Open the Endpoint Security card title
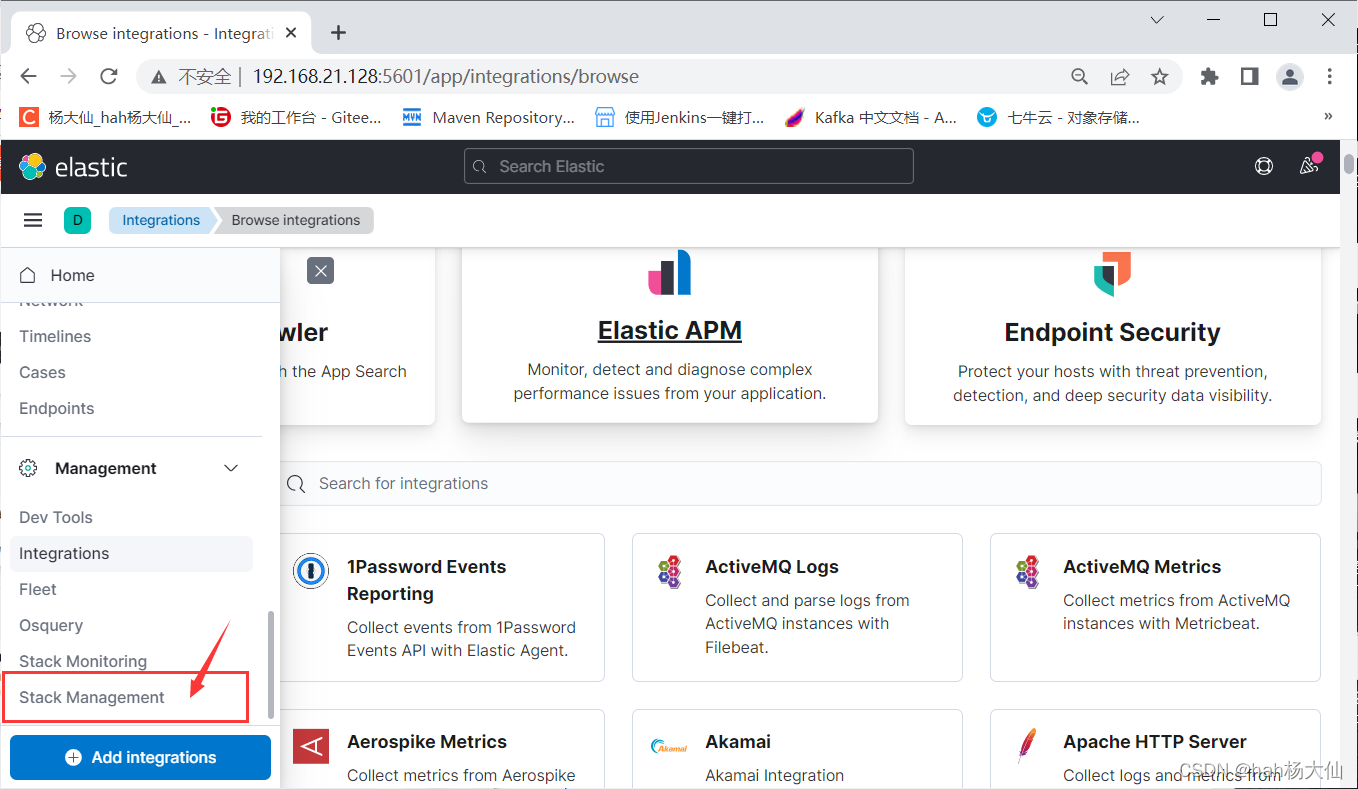This screenshot has height=789, width=1358. (1112, 332)
